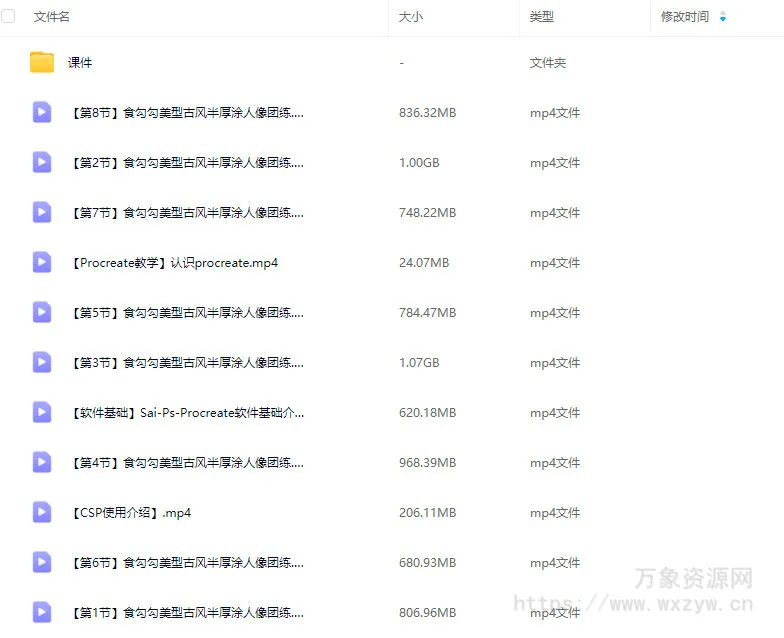Open 【第6节】 video file name
The width and height of the screenshot is (784, 638).
click(187, 563)
